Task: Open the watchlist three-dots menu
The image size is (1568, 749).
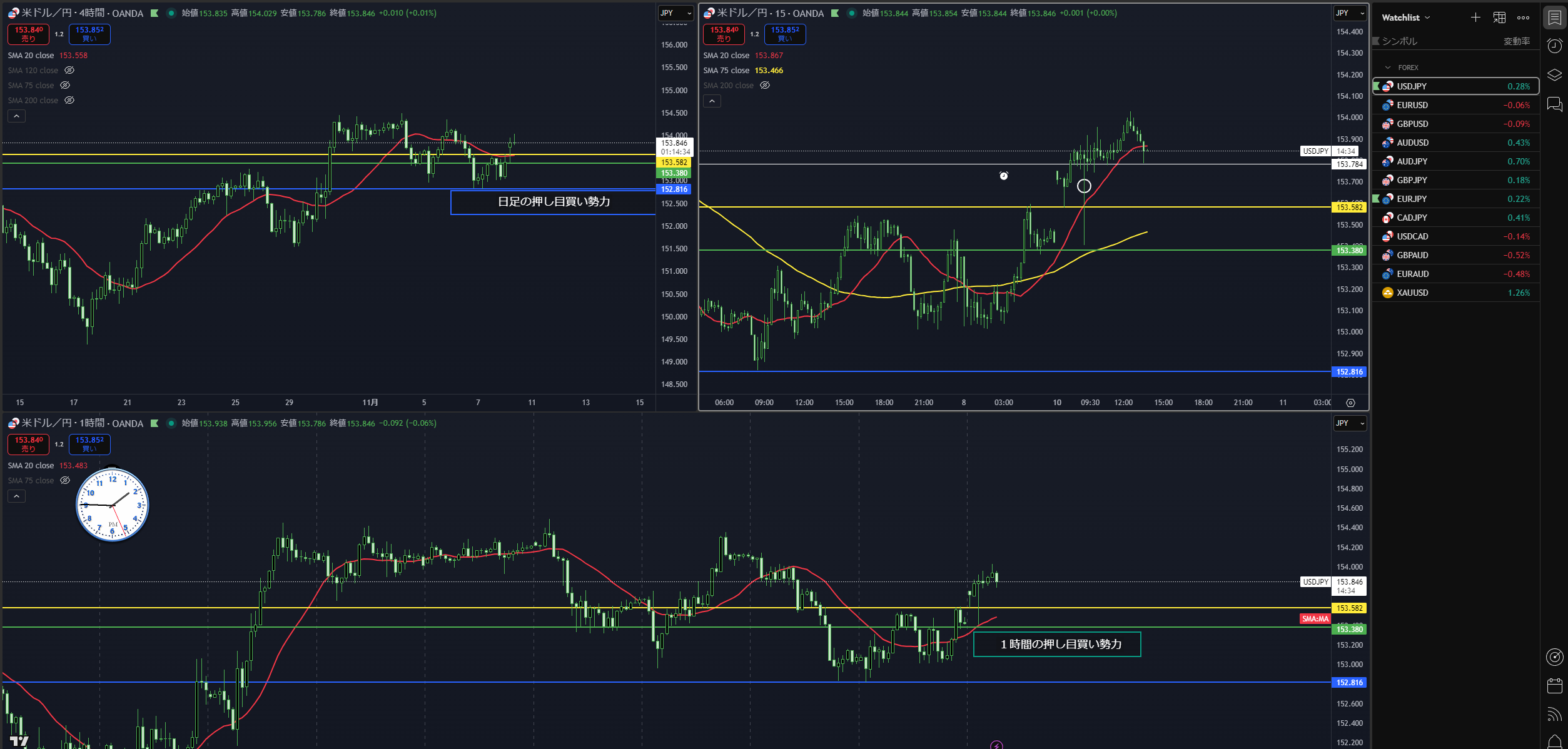Action: click(x=1523, y=18)
